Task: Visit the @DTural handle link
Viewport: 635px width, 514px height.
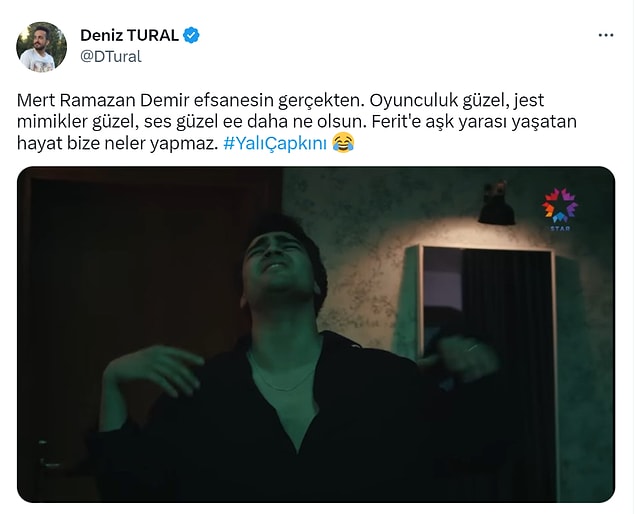Action: (111, 56)
